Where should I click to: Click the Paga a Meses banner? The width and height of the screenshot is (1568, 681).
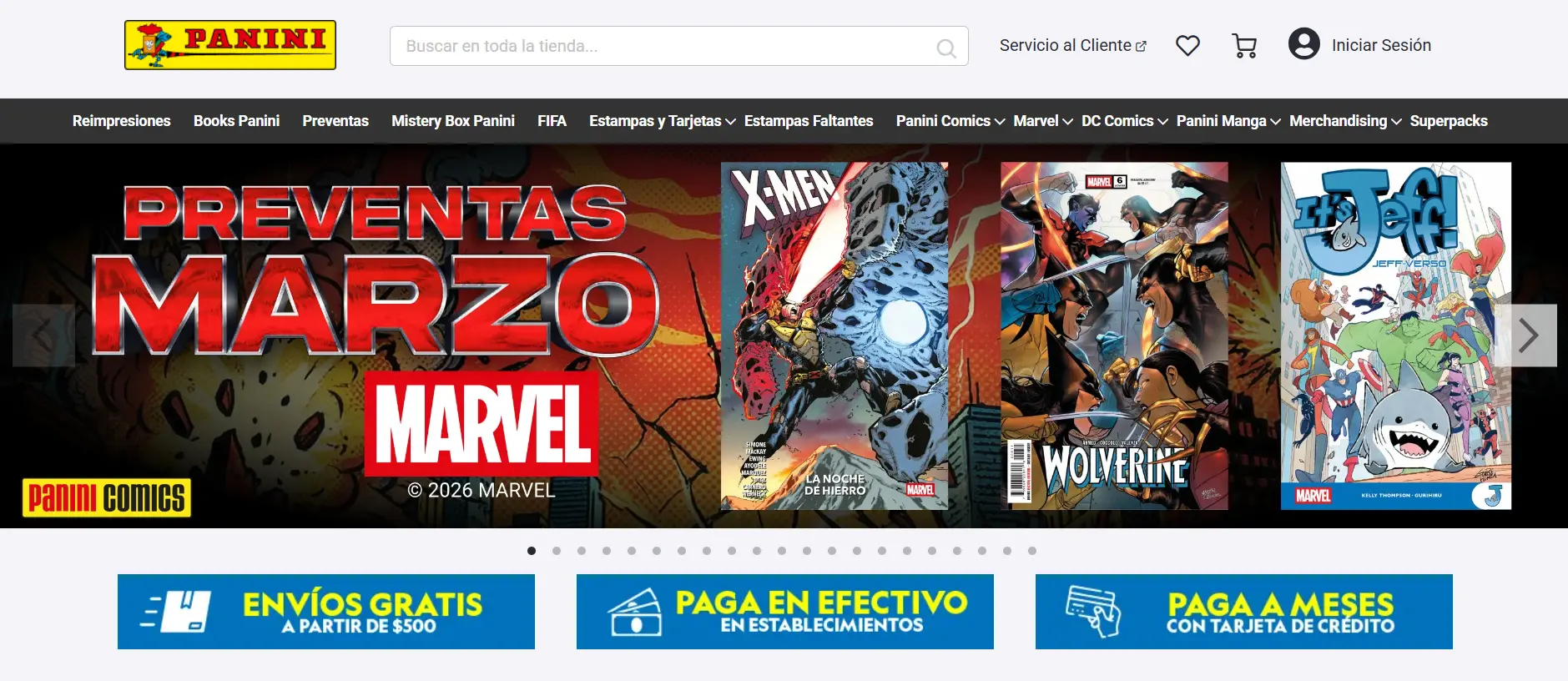(1244, 612)
